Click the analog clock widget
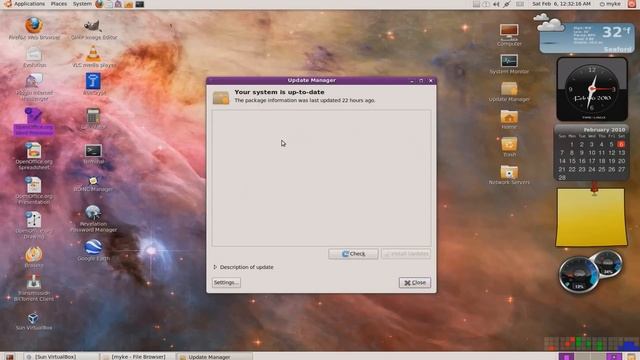Viewport: 640px width, 360px height. 592,89
